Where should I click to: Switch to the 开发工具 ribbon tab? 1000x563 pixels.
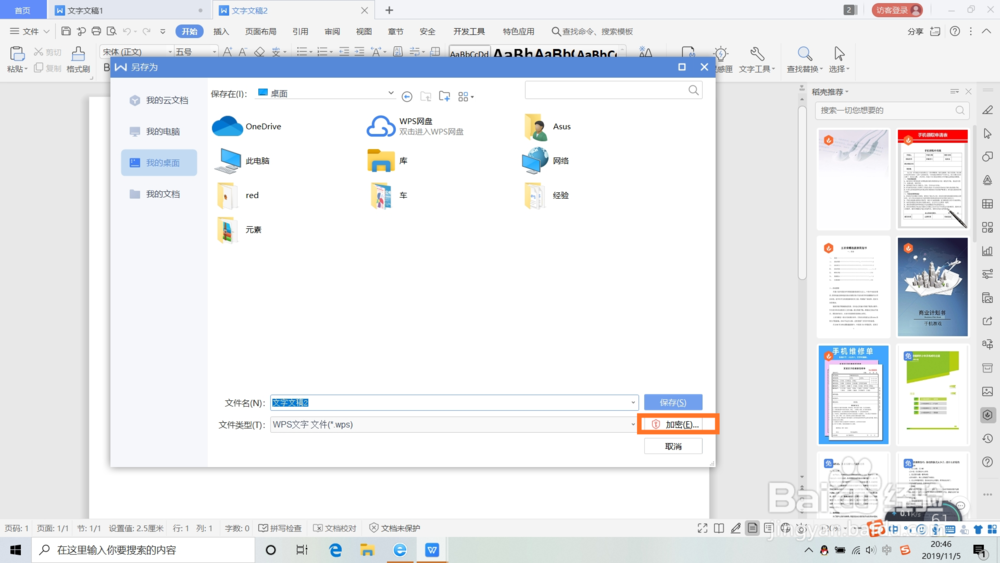(469, 31)
